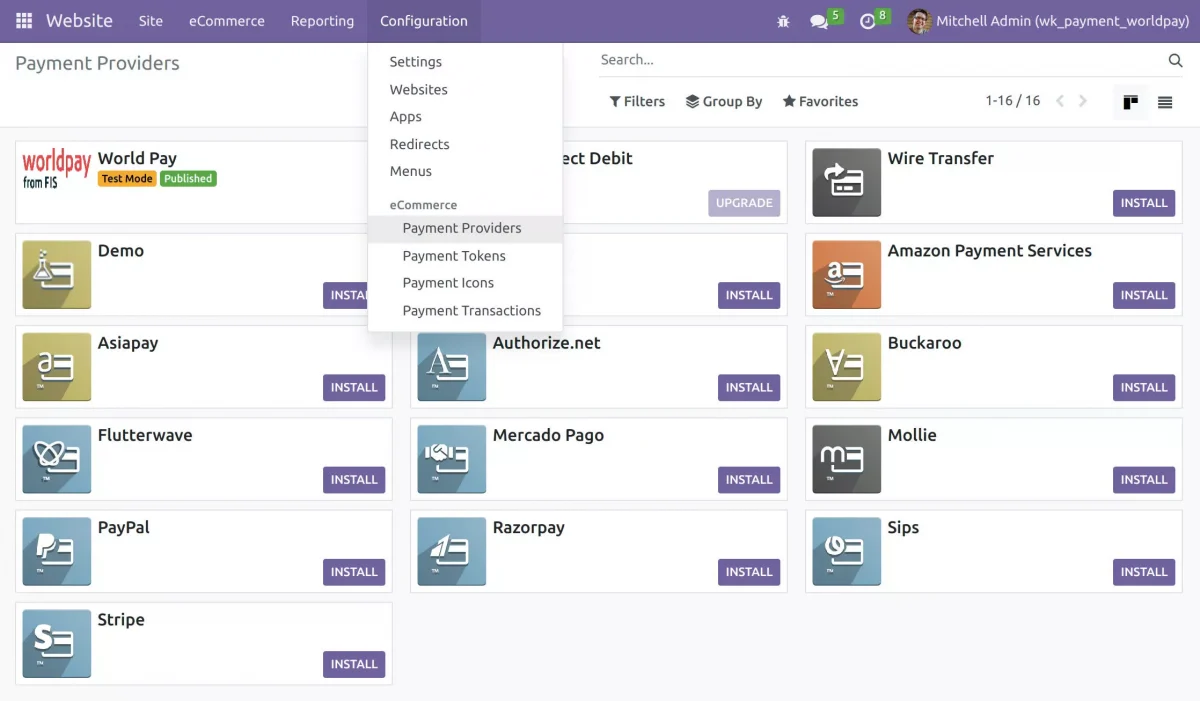This screenshot has height=701, width=1200.
Task: Install Buckaroo provider
Action: [1144, 387]
